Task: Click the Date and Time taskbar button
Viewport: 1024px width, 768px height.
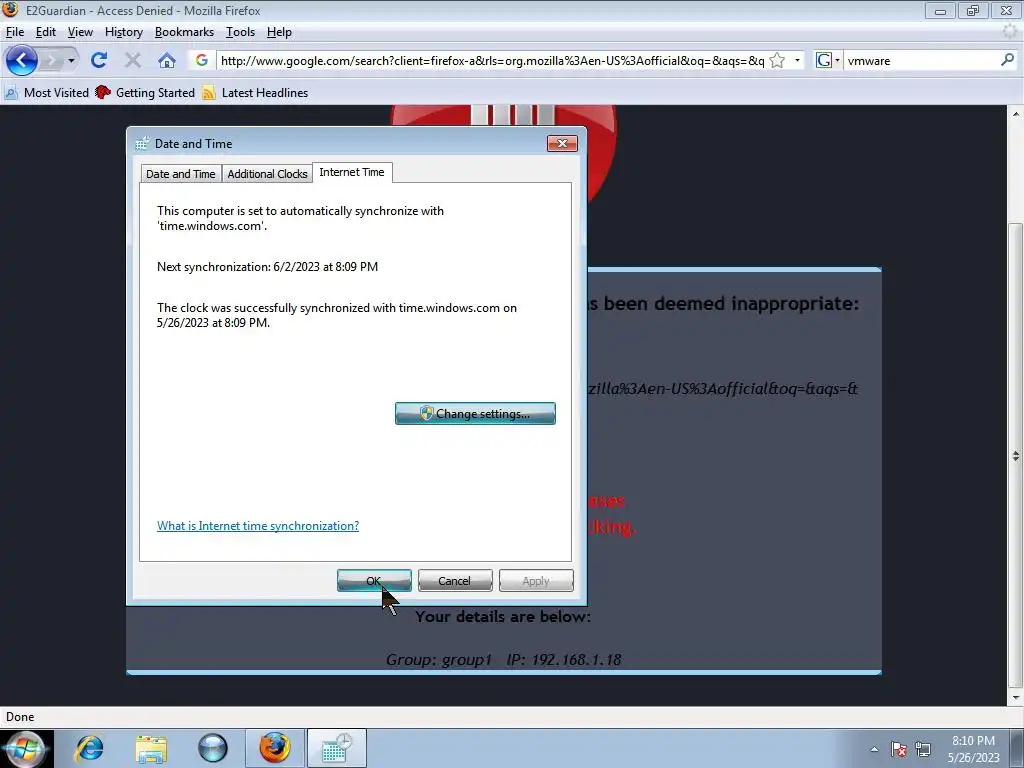Action: [x=336, y=748]
